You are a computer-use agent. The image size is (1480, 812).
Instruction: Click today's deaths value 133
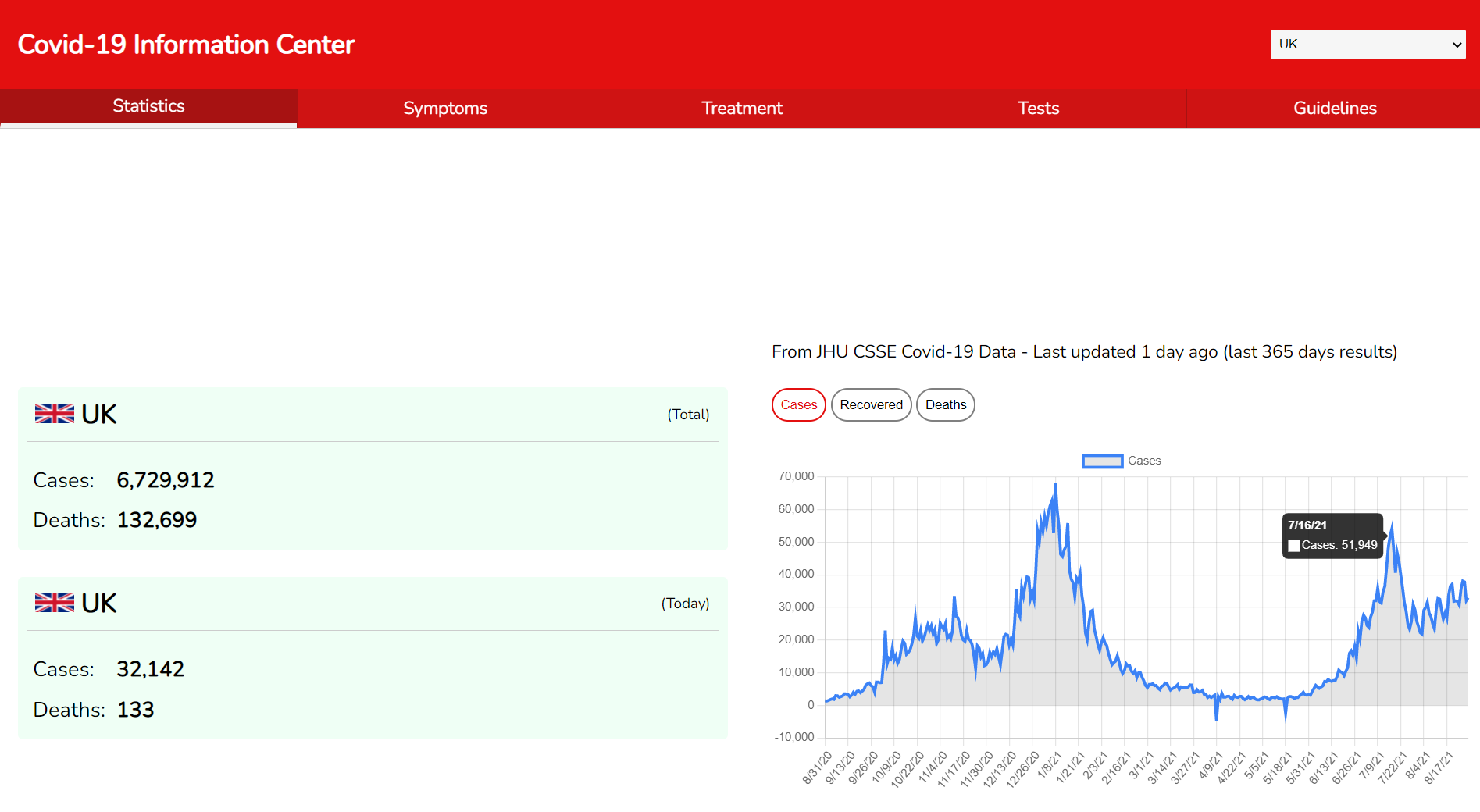pos(136,710)
